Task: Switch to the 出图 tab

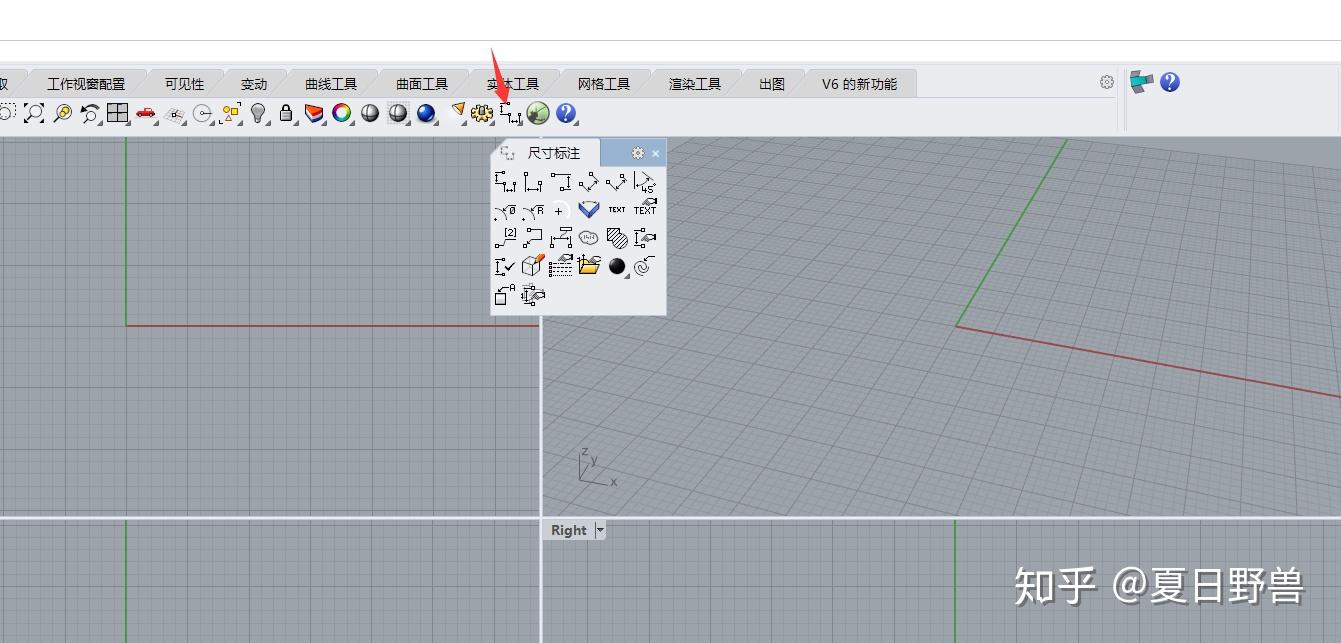Action: click(x=772, y=84)
